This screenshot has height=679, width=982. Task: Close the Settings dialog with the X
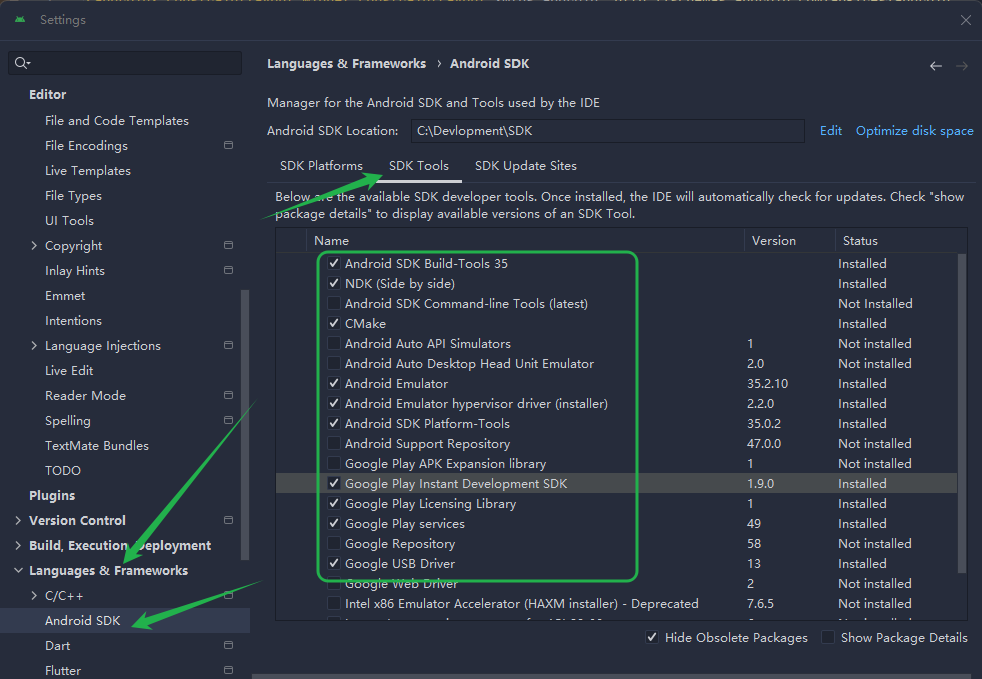pyautogui.click(x=966, y=20)
